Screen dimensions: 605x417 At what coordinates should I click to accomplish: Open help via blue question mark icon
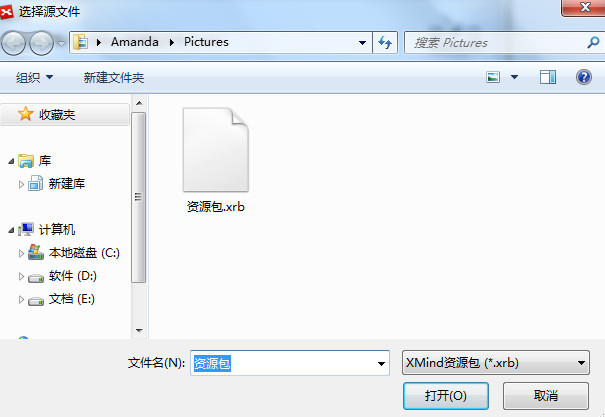click(x=584, y=77)
